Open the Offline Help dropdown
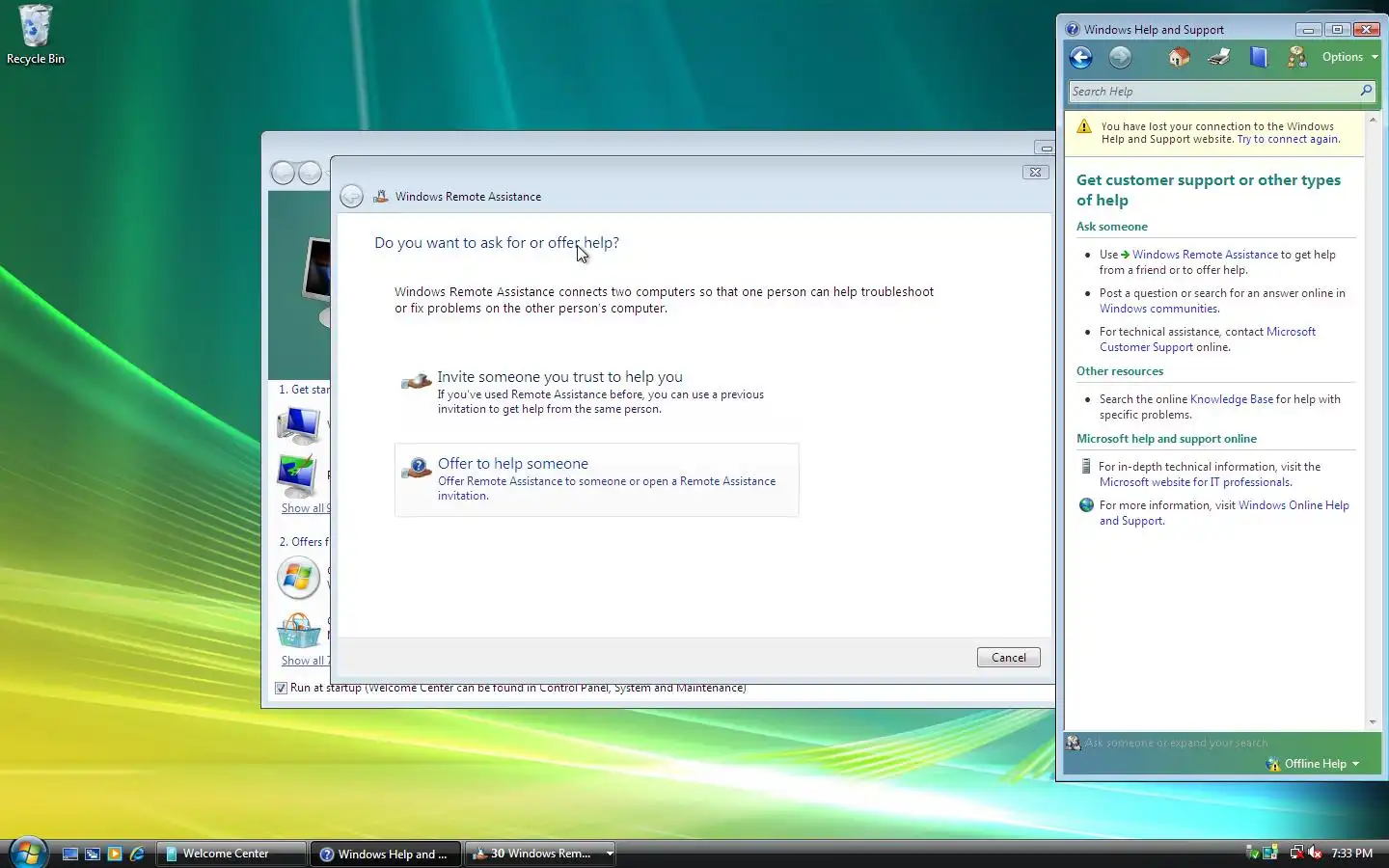Image resolution: width=1389 pixels, height=868 pixels. 1313,764
